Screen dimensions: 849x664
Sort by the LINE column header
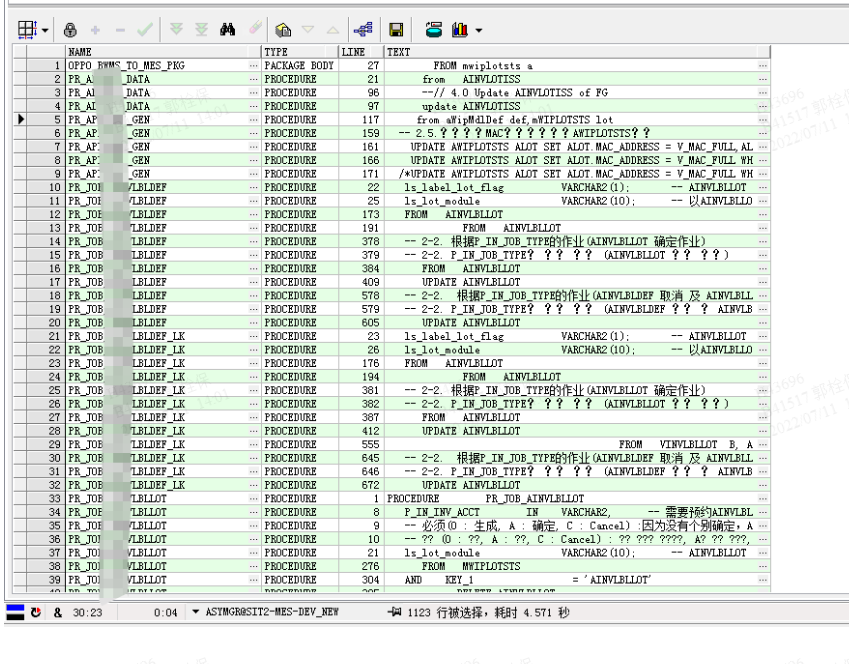(361, 52)
